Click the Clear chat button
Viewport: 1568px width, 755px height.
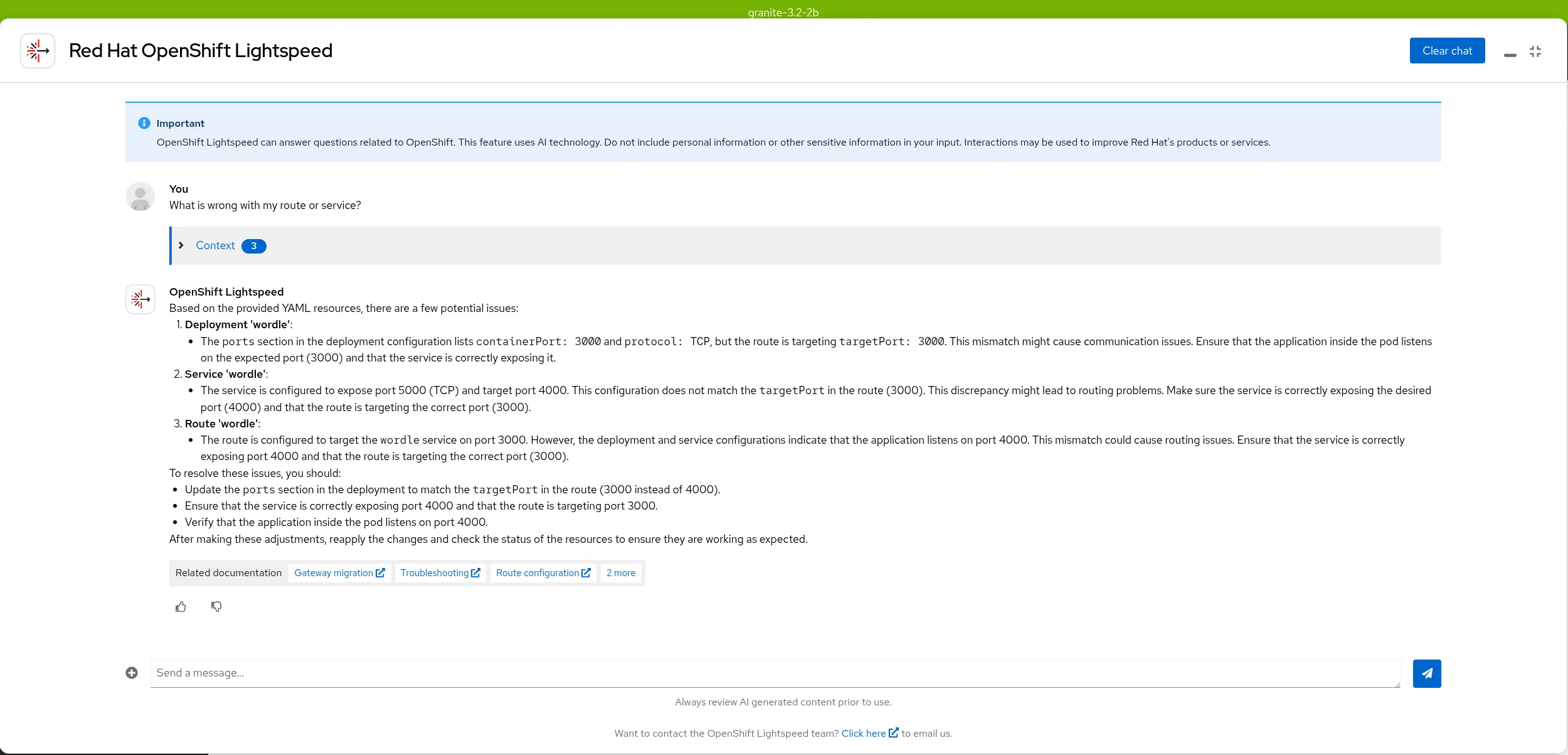(1447, 51)
